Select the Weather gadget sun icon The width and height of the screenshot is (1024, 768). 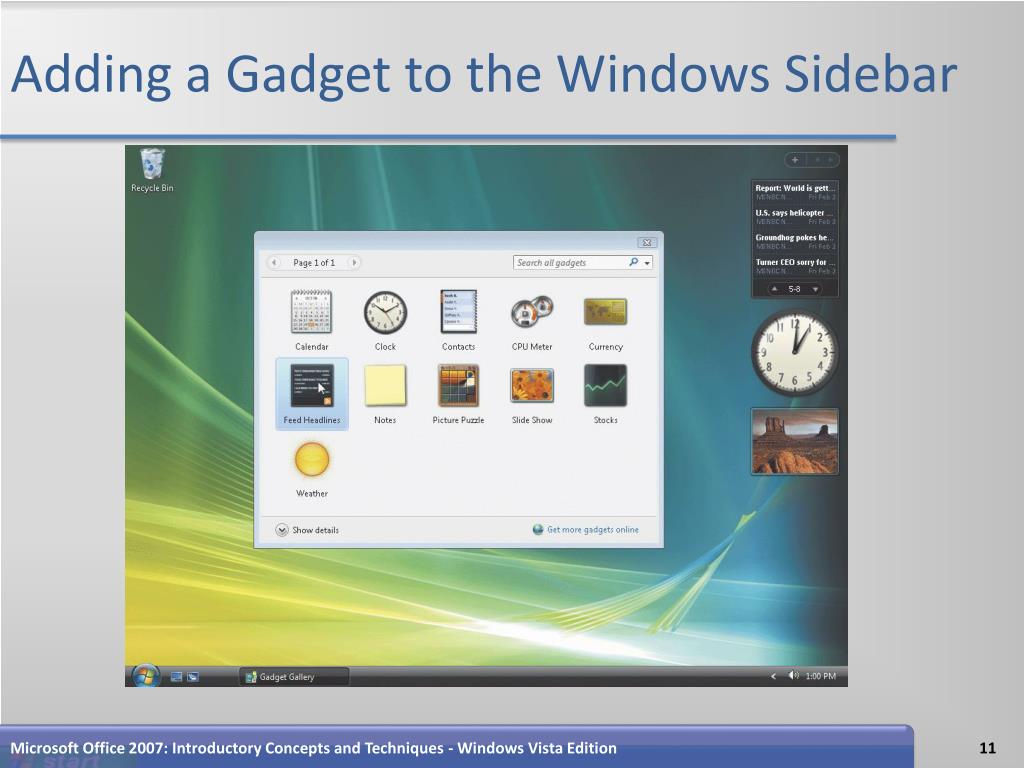click(x=312, y=459)
